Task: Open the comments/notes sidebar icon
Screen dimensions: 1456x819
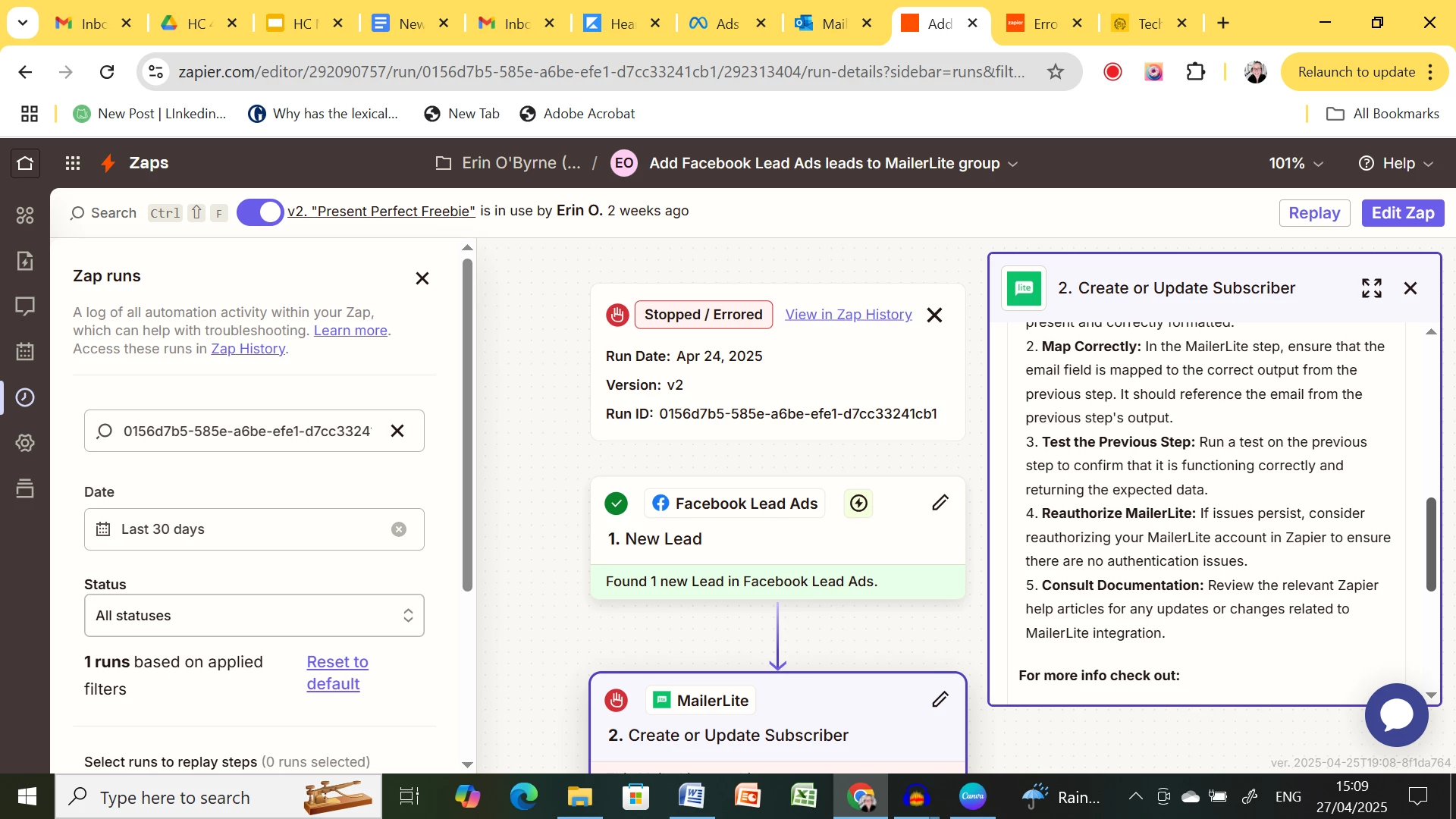Action: click(25, 306)
